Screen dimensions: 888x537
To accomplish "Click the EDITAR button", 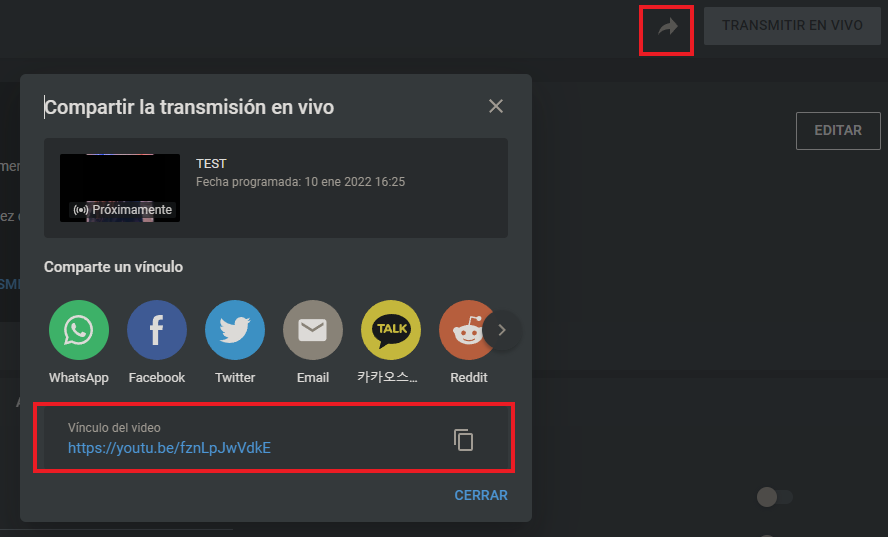I will pyautogui.click(x=838, y=131).
